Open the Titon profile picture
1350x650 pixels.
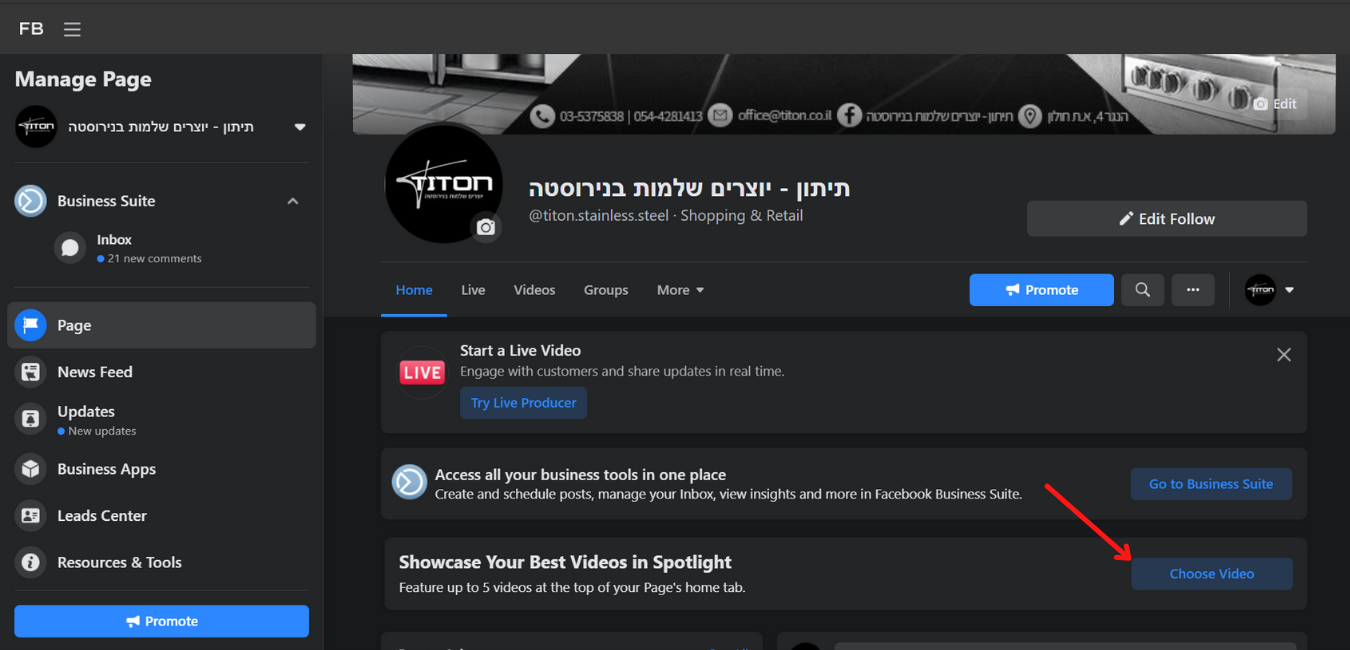point(444,184)
